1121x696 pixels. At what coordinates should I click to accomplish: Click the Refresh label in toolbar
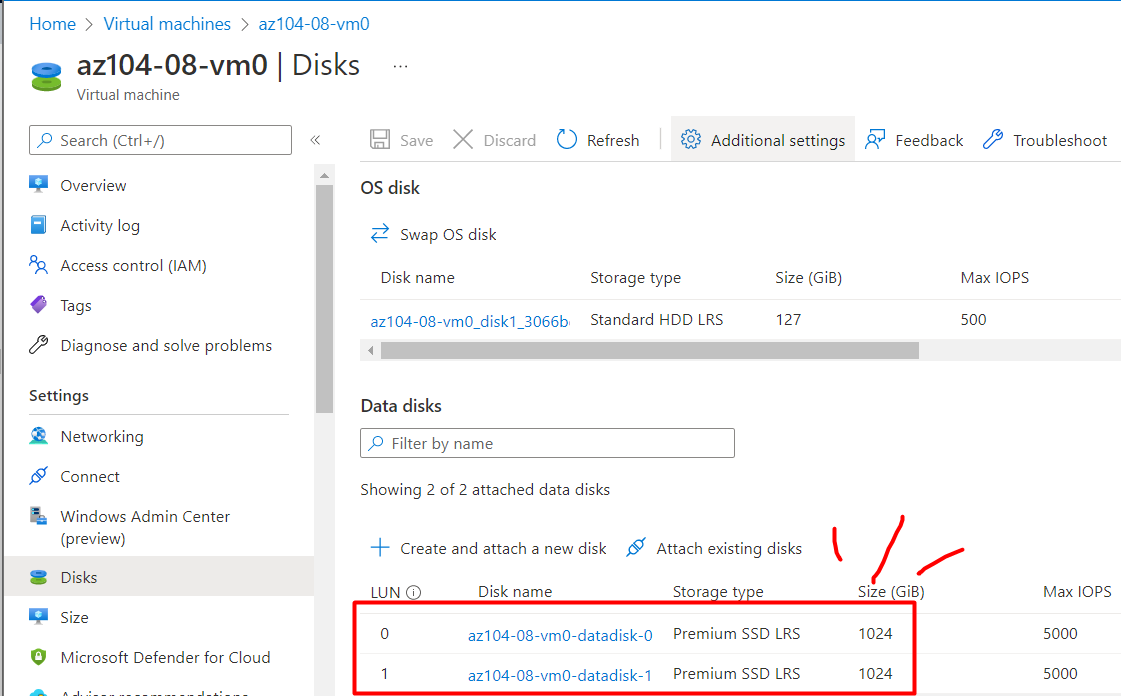point(613,140)
